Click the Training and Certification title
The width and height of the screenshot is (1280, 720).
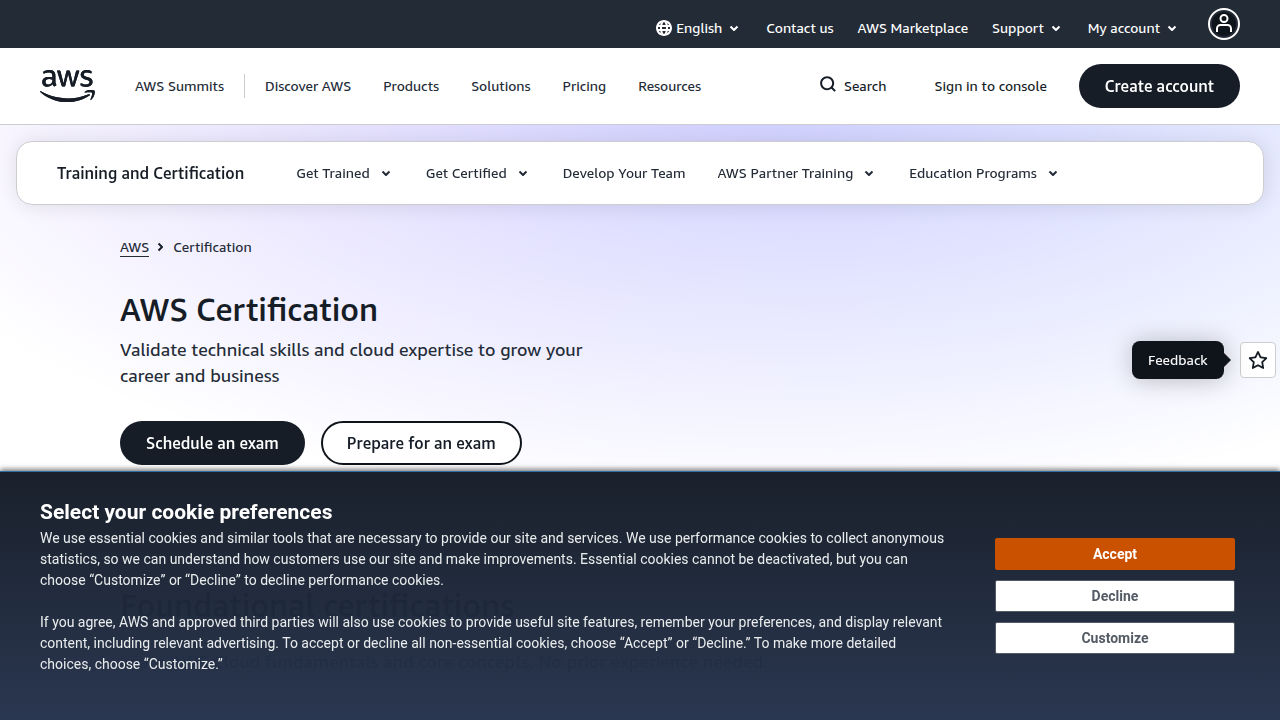150,173
